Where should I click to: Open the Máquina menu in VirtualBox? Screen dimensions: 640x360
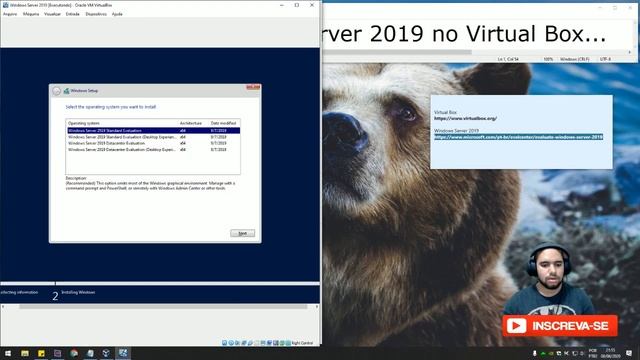click(x=31, y=14)
